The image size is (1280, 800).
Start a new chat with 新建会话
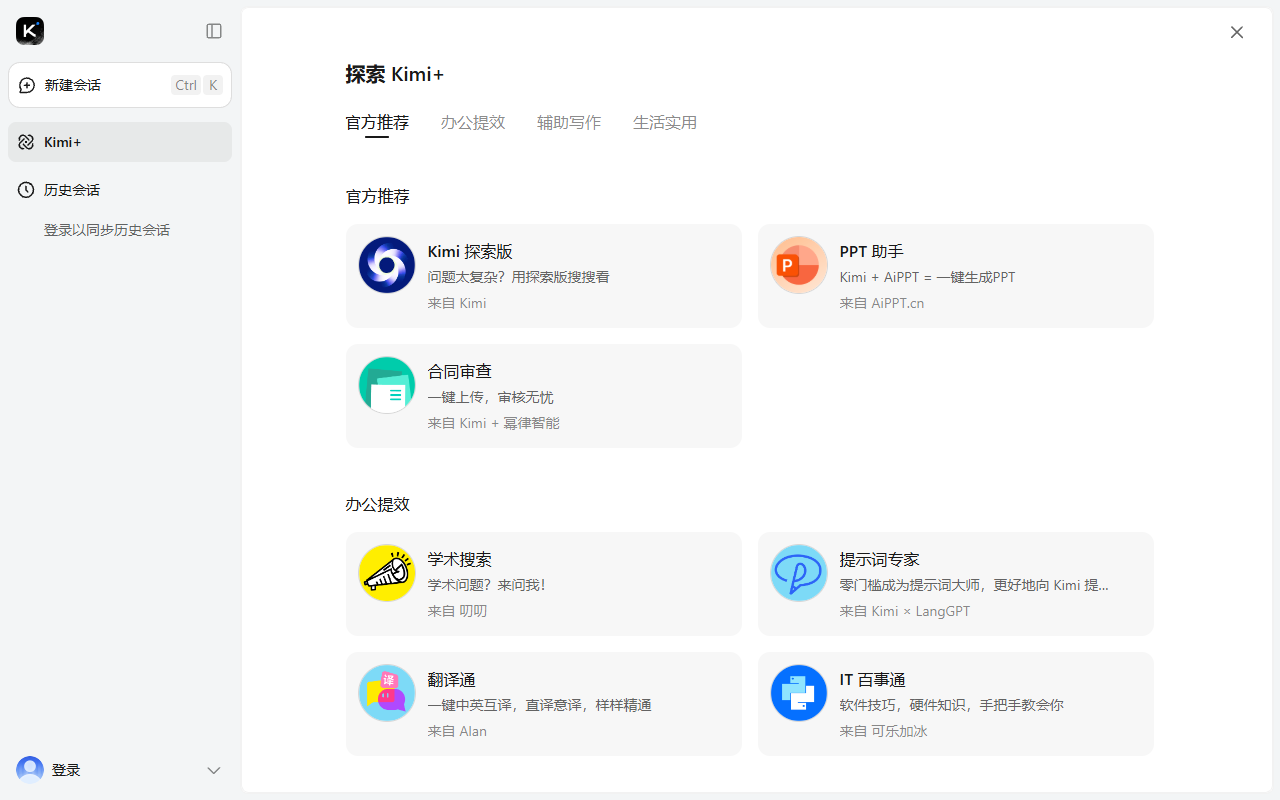120,85
